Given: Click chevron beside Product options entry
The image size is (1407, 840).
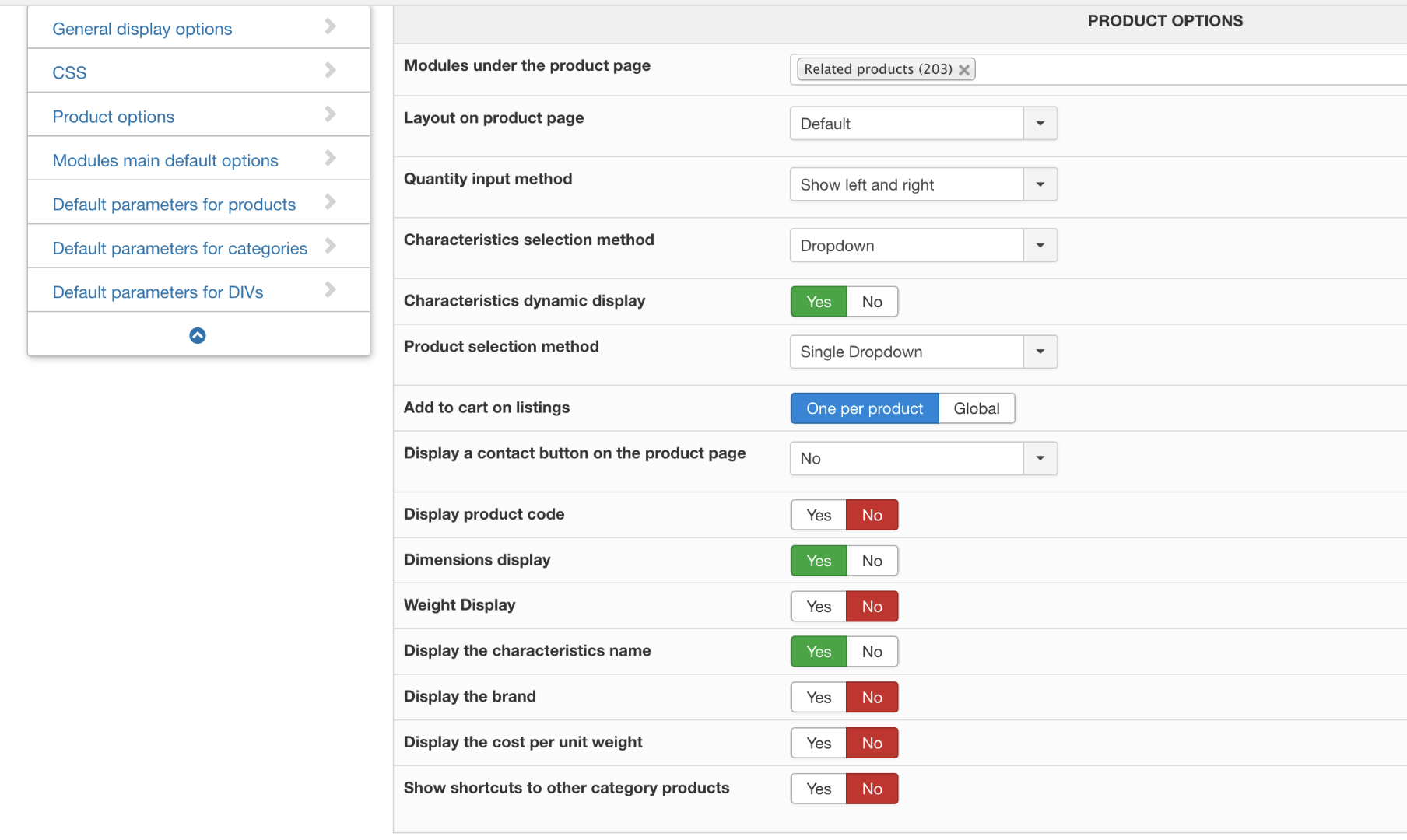Looking at the screenshot, I should (330, 114).
